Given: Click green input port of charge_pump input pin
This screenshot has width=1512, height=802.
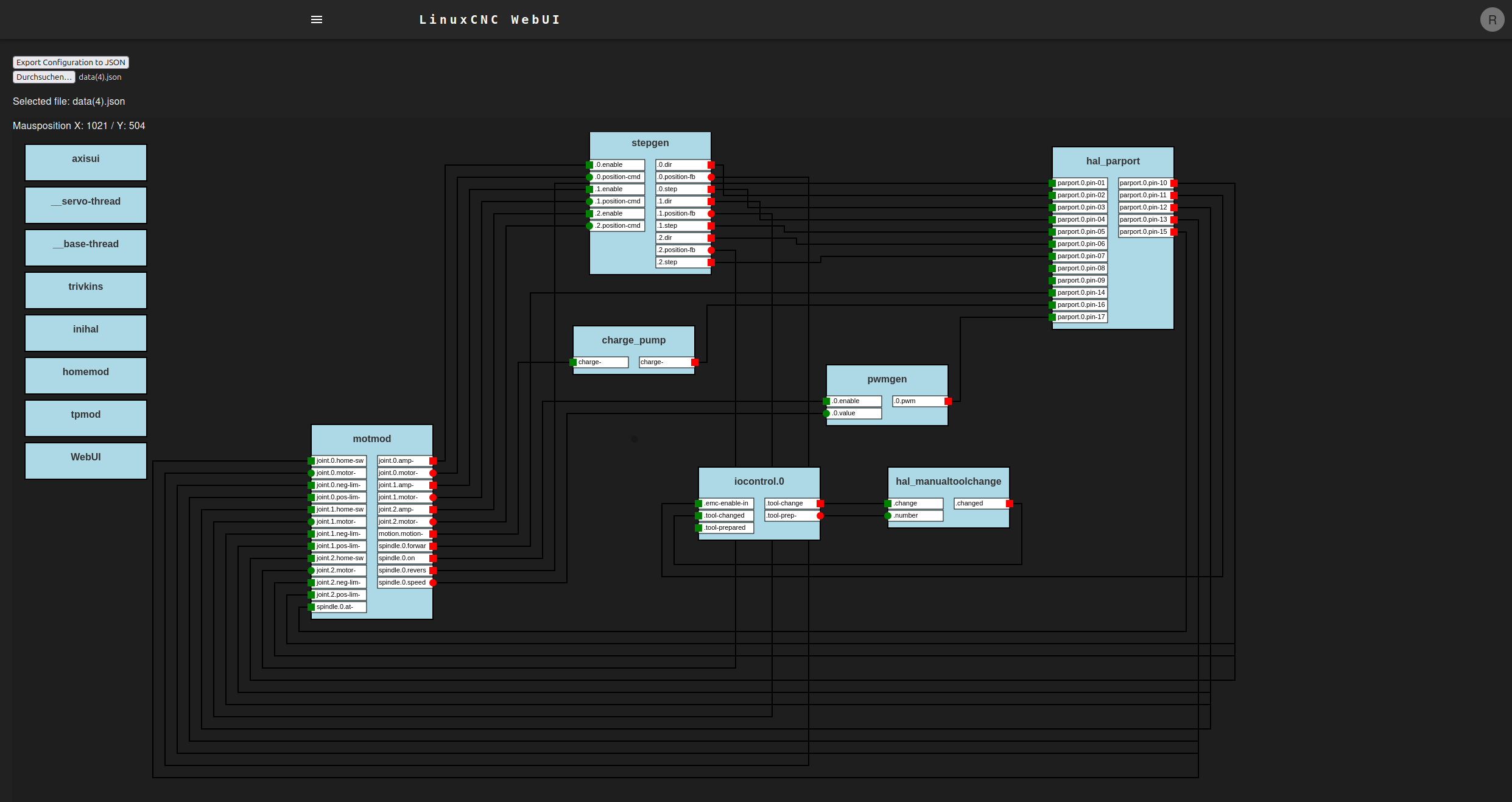Looking at the screenshot, I should pos(573,362).
